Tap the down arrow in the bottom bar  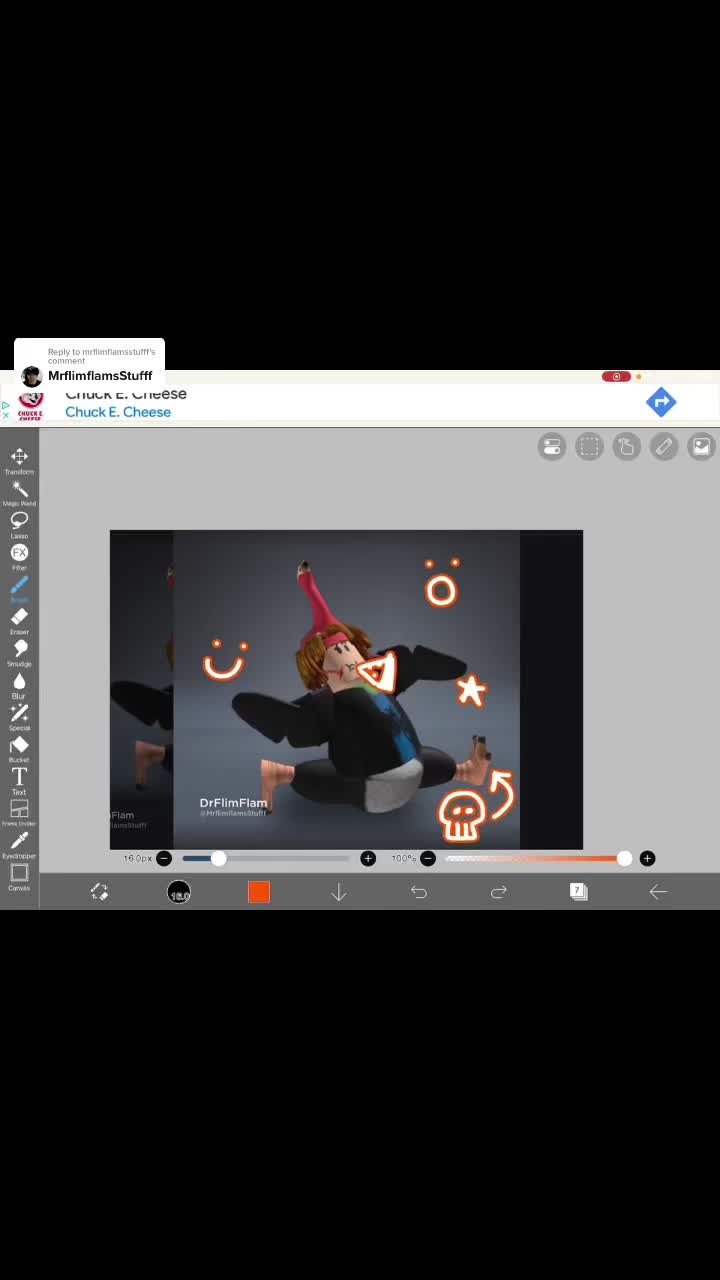click(x=339, y=892)
